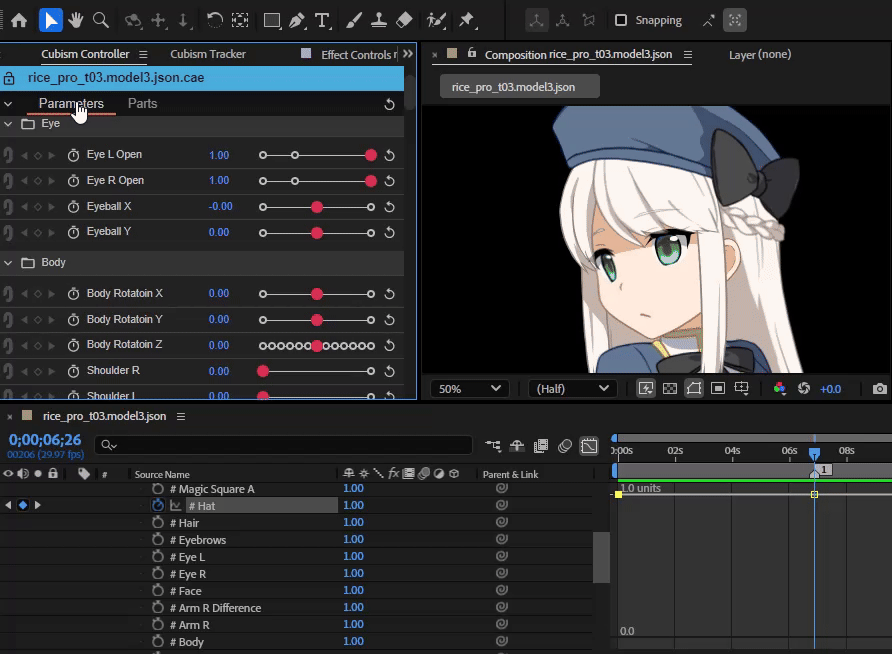The width and height of the screenshot is (892, 654).
Task: Select the Puppet Pin tool
Action: pos(466,20)
